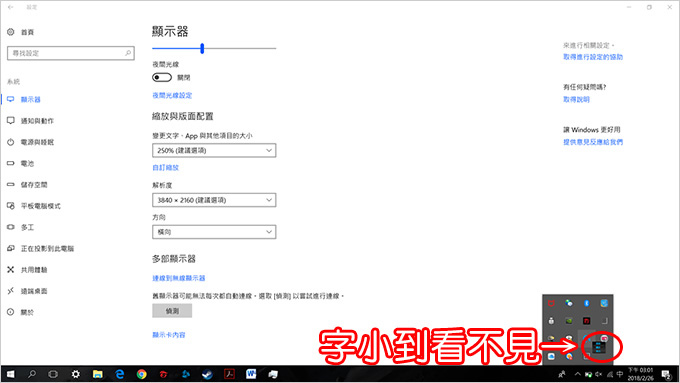
Task: Open taskbar search magnifier
Action: [x=32, y=374]
